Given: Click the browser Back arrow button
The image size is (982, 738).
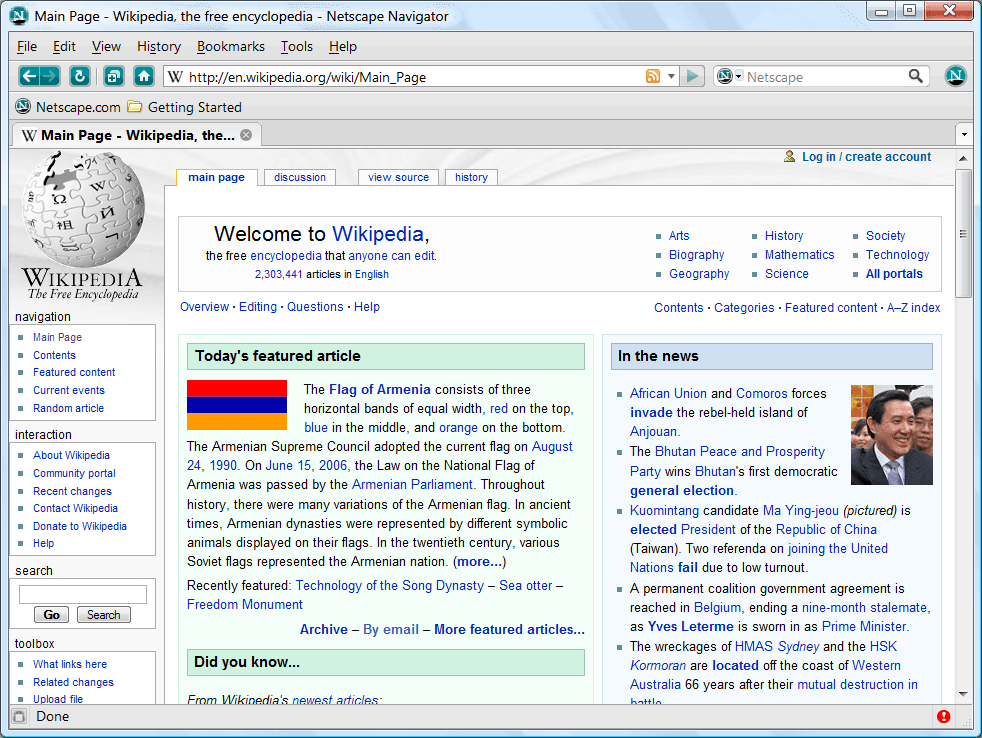Looking at the screenshot, I should coord(30,76).
